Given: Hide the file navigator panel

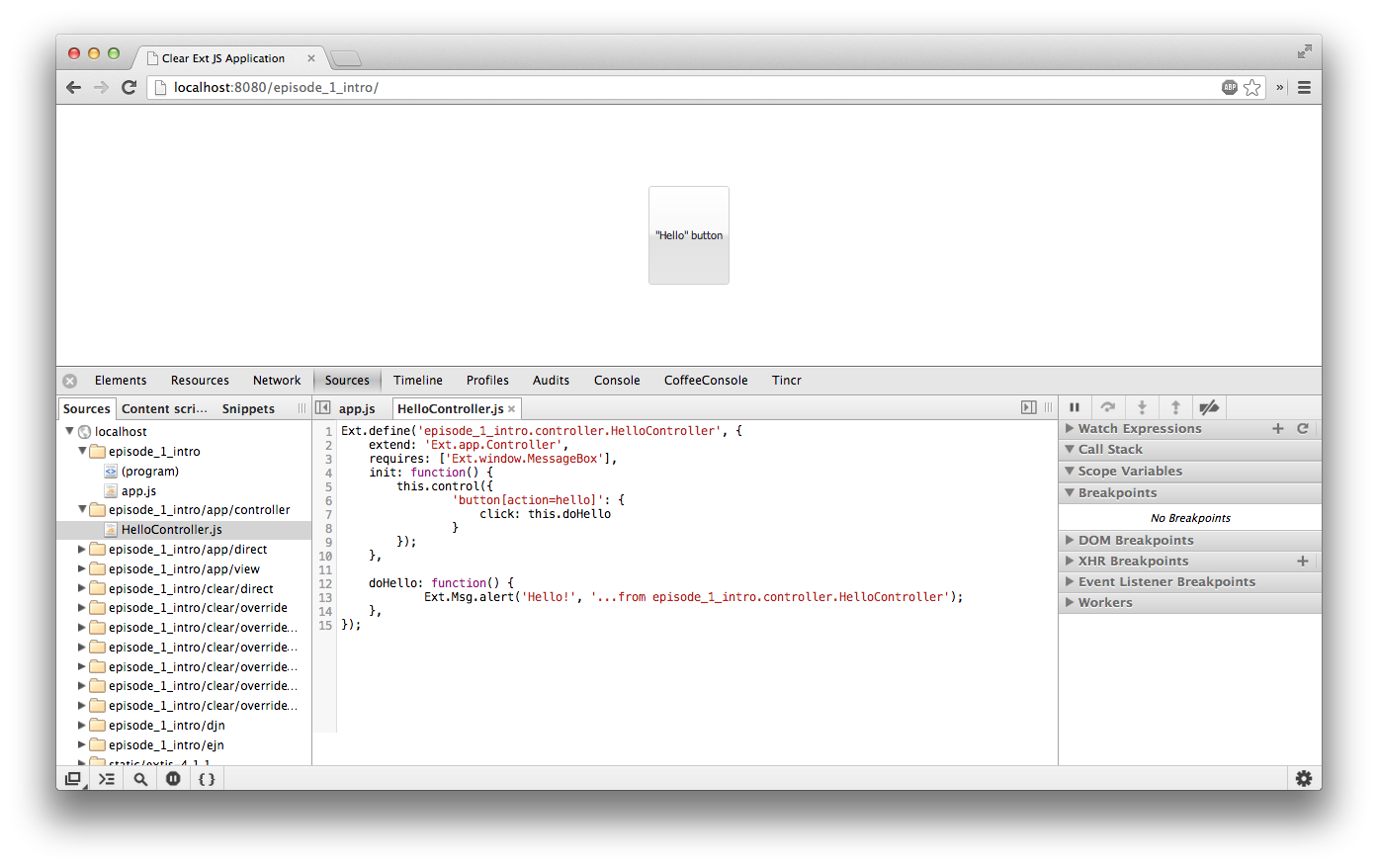Looking at the screenshot, I should coord(322,408).
